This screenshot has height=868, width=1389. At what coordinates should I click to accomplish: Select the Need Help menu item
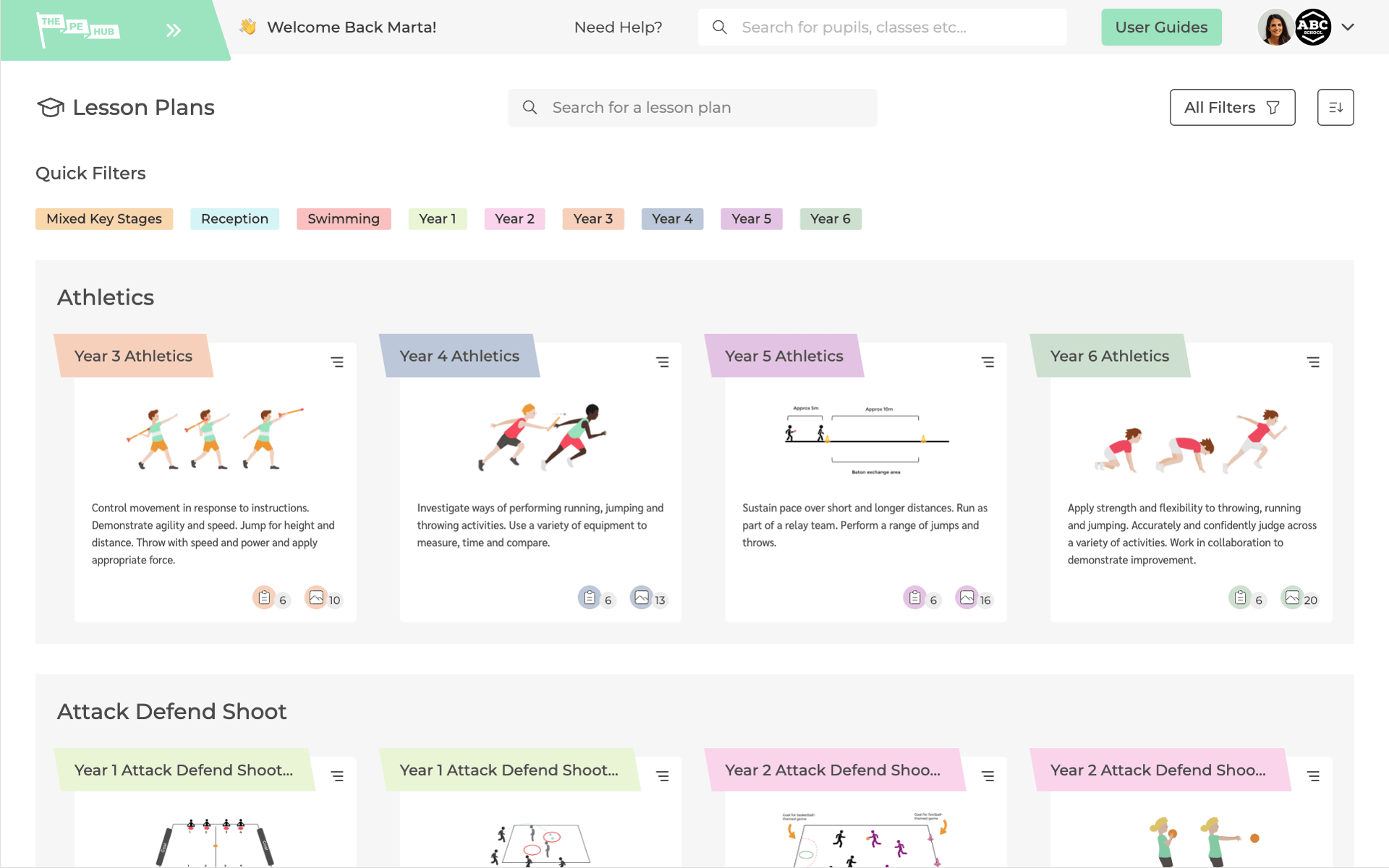[618, 27]
